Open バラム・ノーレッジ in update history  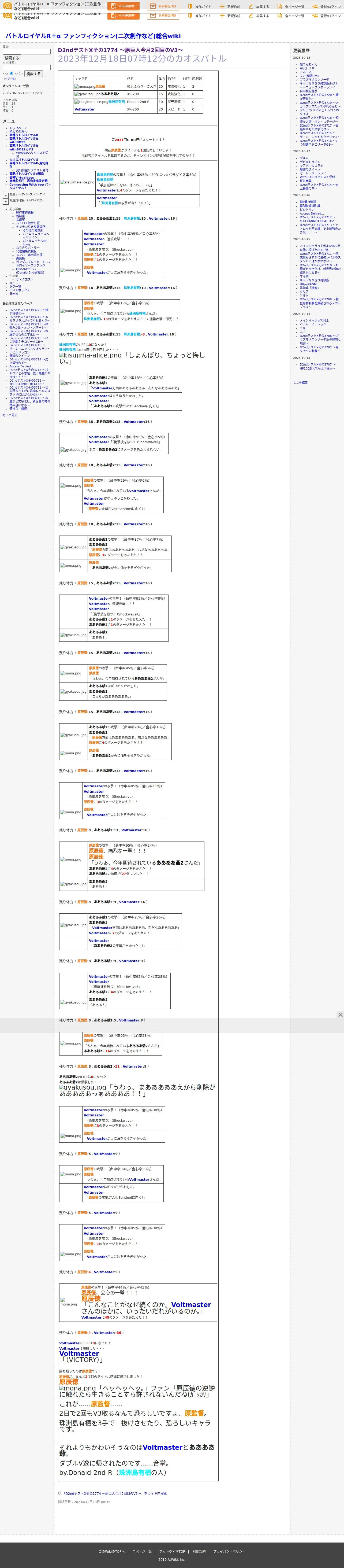312,324
